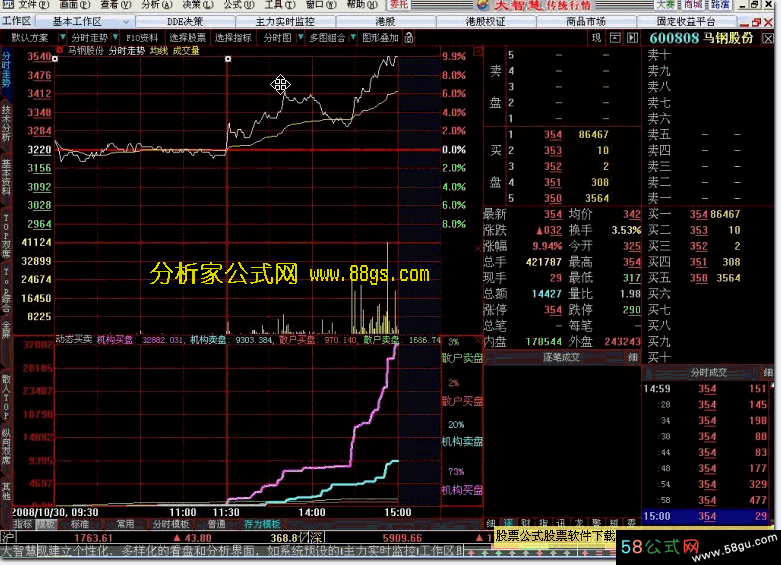Close the 600808 马钢股份 info panel
Screen dimensions: 781x565
point(768,38)
